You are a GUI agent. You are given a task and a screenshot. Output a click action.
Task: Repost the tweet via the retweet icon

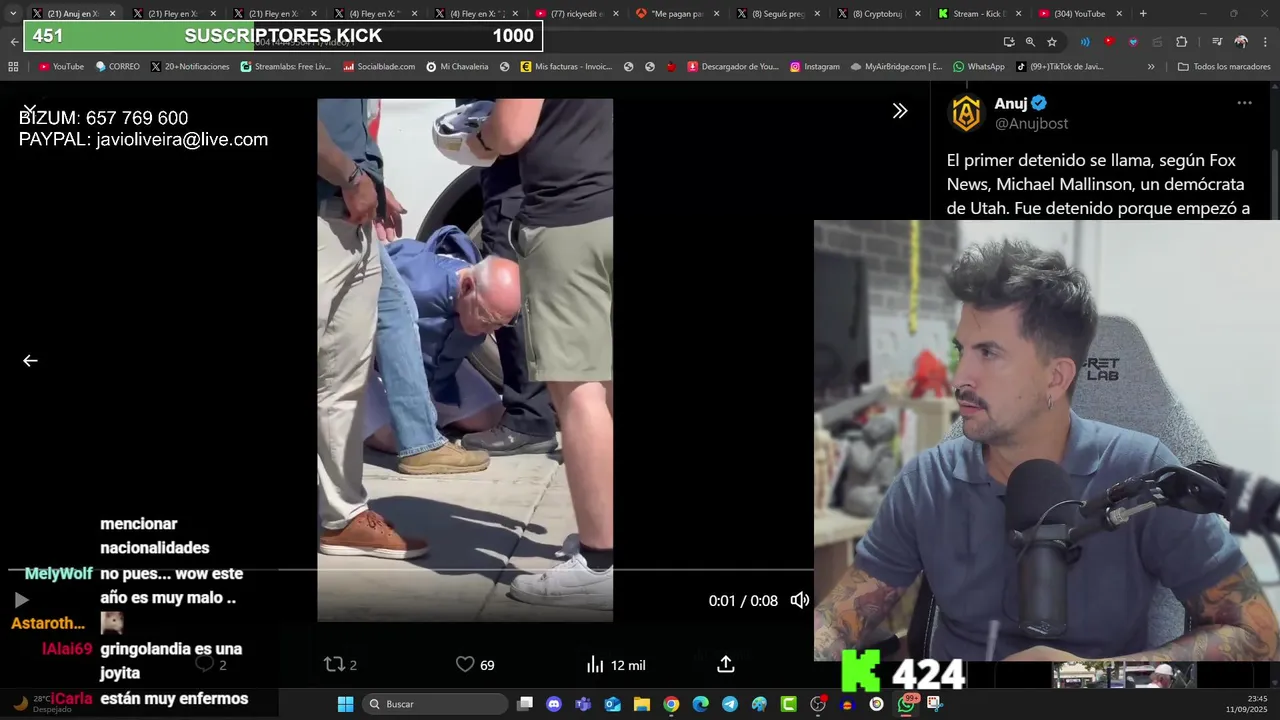334,664
